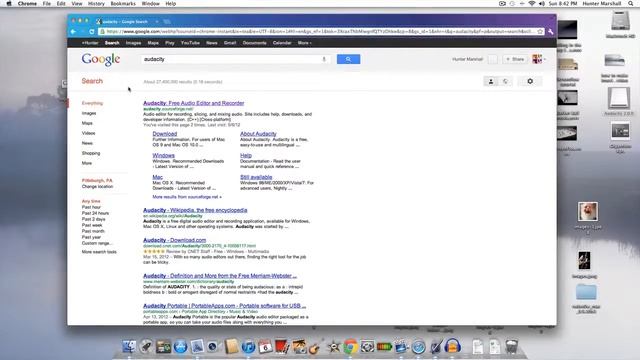Screen dimensions: 640x360
Task: Expand More results from sourceforge.net
Action: point(187,197)
